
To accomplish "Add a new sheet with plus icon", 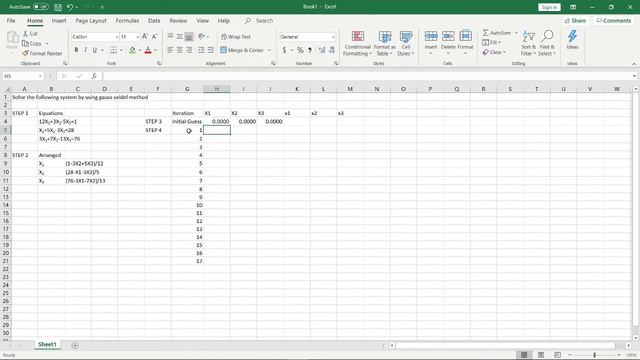I will tap(75, 345).
